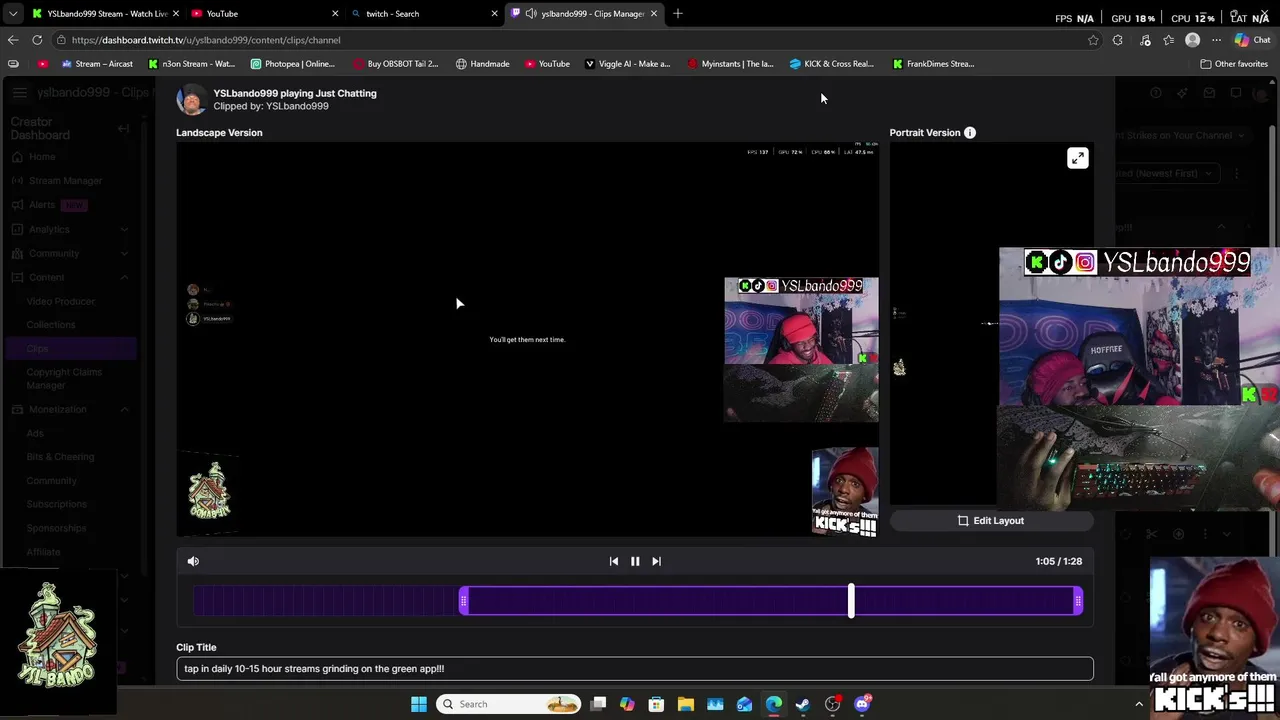Click the YSLbando999 channel avatar in the dialog
This screenshot has width=1280, height=720.
(x=192, y=99)
